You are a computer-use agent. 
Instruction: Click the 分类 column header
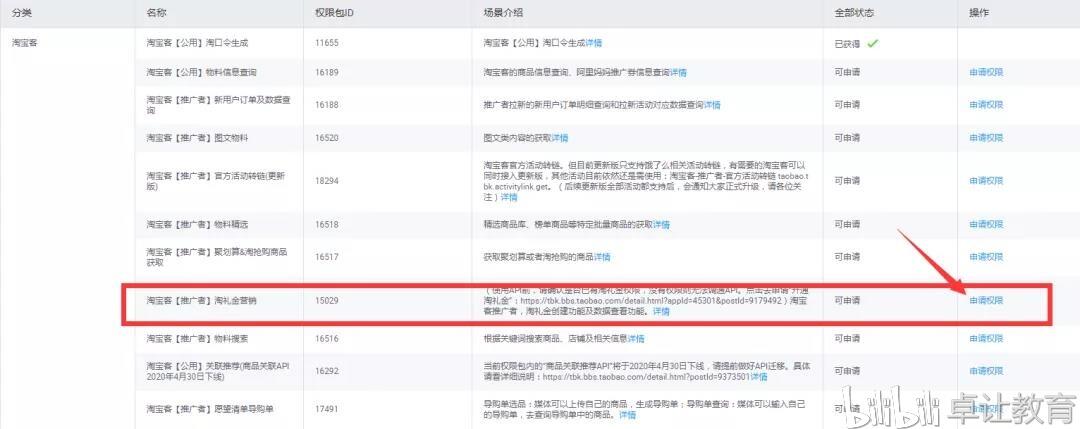tap(21, 13)
